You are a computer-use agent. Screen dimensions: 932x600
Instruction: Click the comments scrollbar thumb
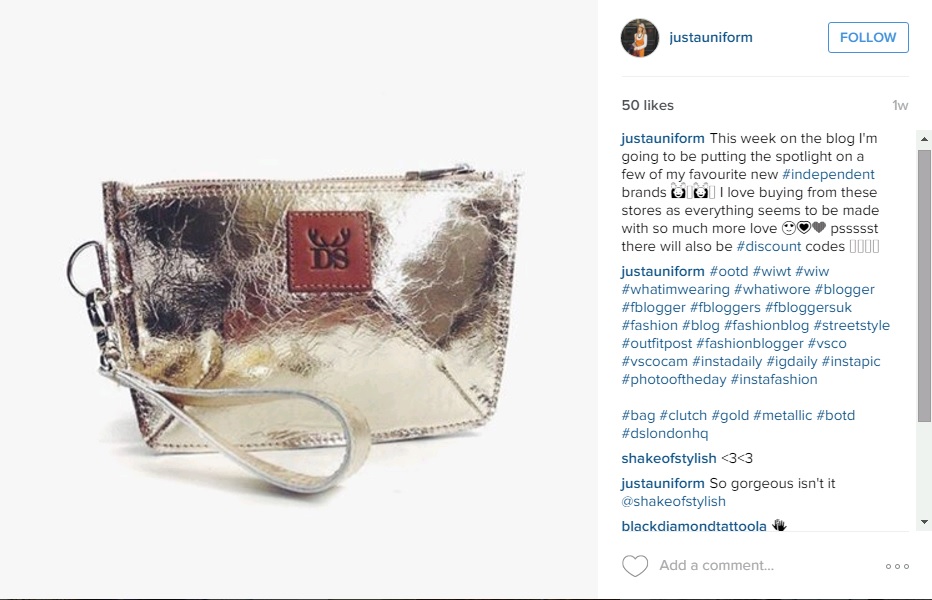[924, 285]
